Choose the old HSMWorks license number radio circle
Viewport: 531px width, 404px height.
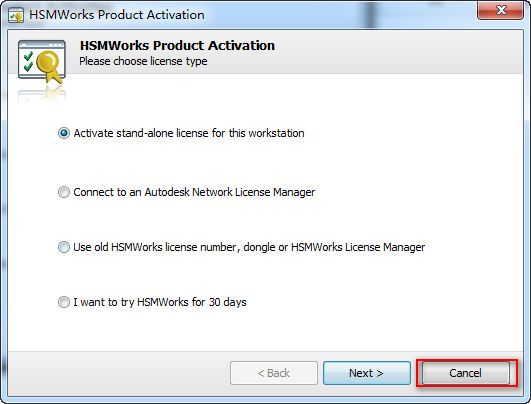pos(64,247)
